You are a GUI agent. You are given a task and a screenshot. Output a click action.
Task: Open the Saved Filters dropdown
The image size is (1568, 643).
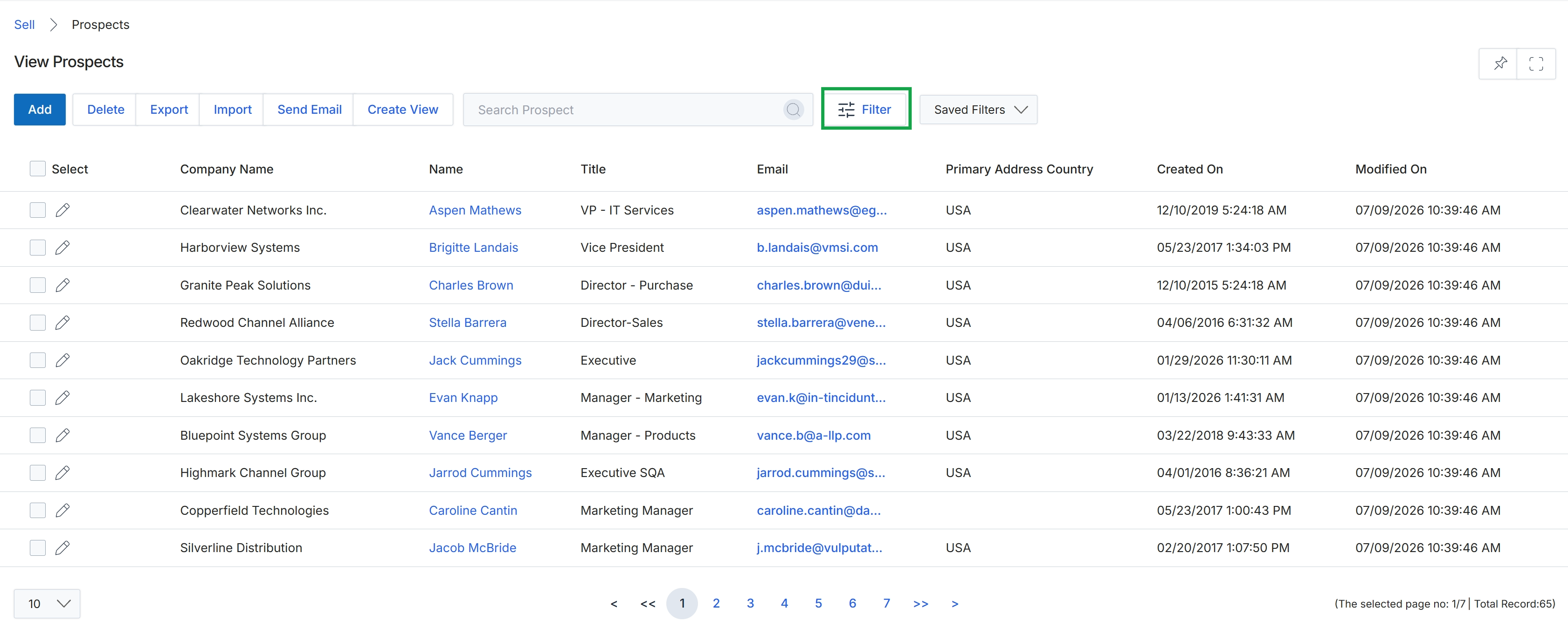tap(978, 110)
